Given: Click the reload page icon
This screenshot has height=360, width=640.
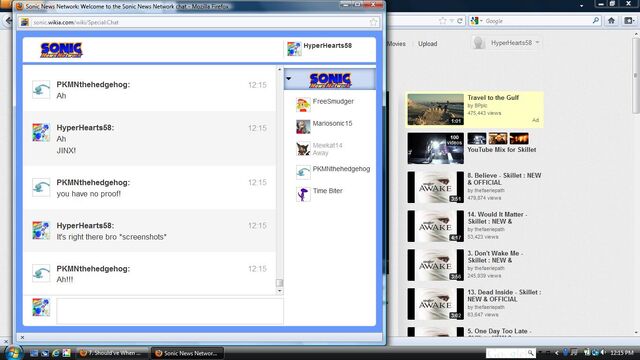Looking at the screenshot, I should pos(460,21).
